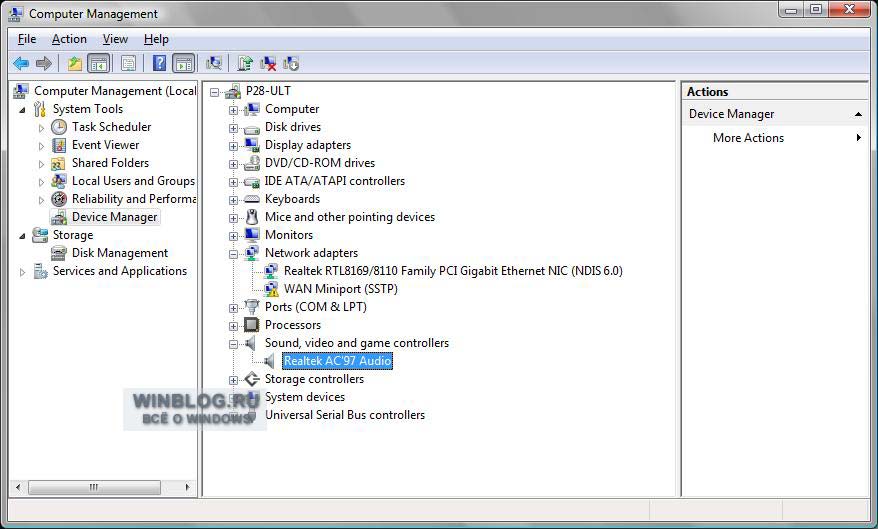Select the Computer Management (Local) root icon

pos(21,91)
